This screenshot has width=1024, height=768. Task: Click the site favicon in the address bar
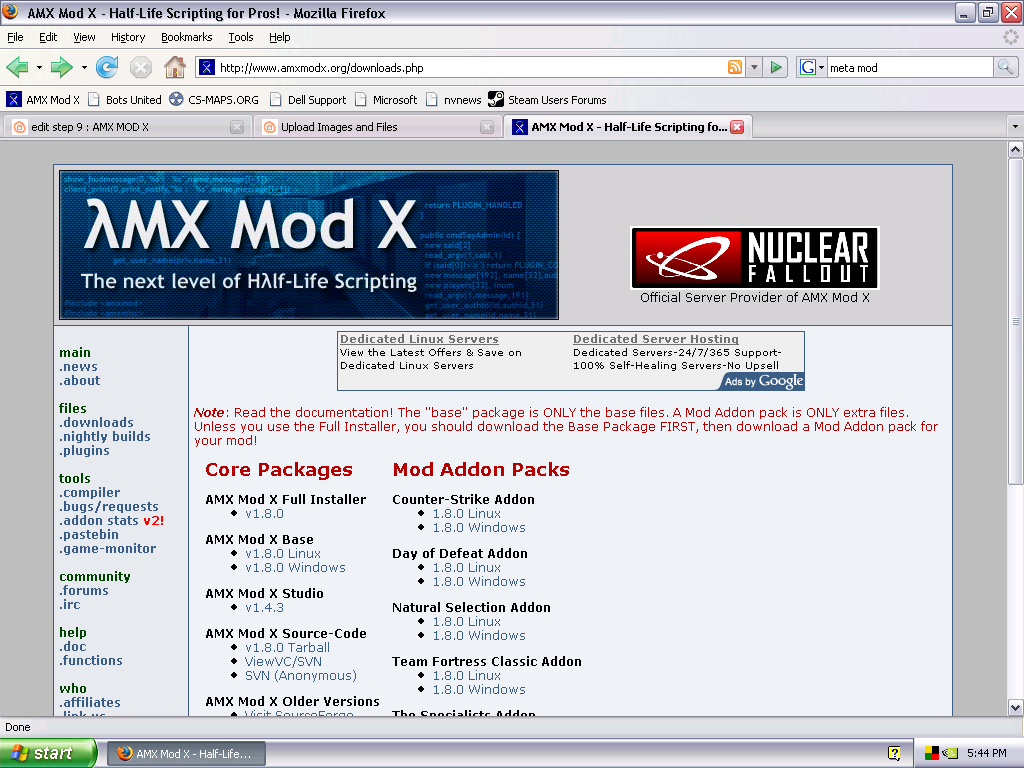(207, 67)
